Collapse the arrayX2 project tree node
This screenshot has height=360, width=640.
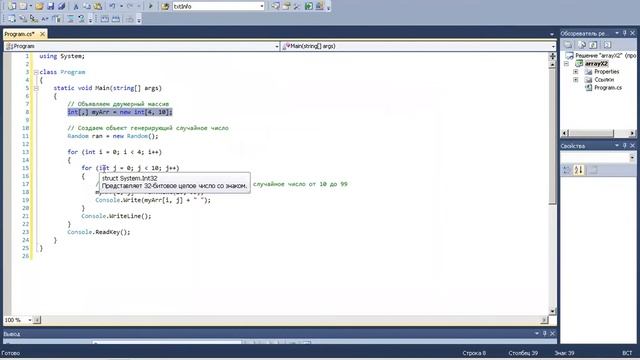[567, 64]
